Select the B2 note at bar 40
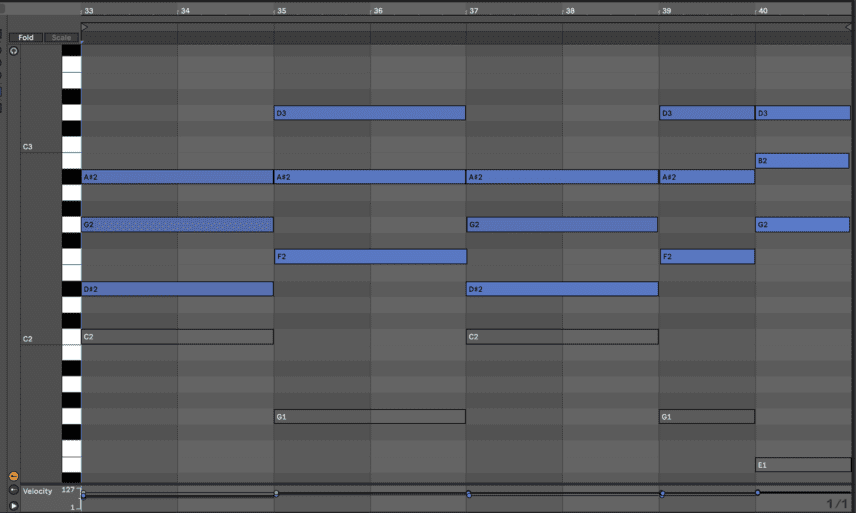 pos(802,160)
